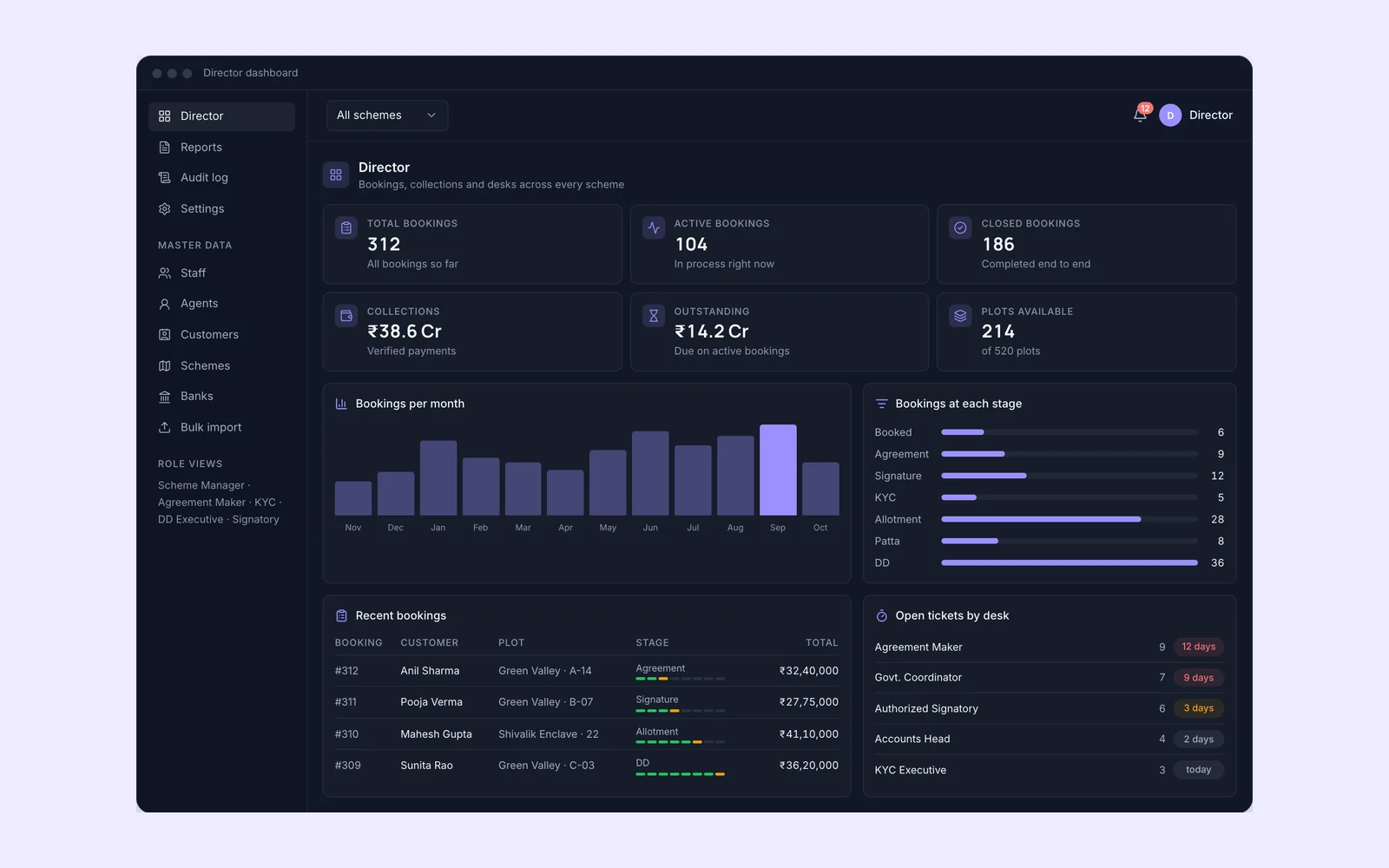The image size is (1389, 868).
Task: Click the Authorized Signatory ticket row
Action: (x=1050, y=708)
